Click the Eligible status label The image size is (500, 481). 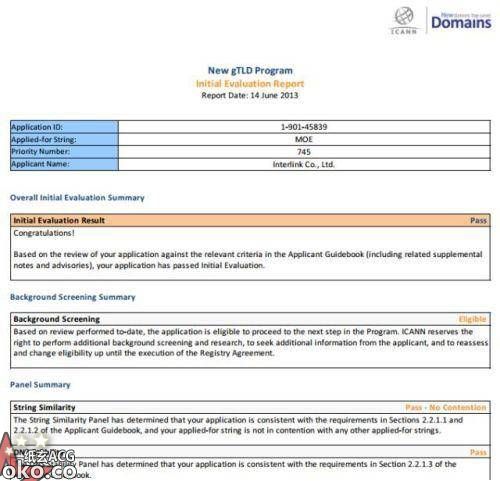point(472,319)
